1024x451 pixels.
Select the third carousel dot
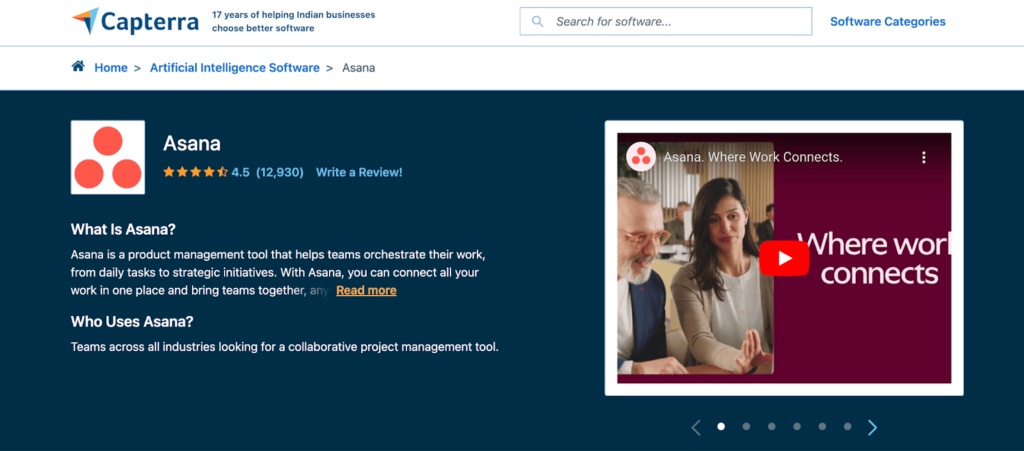pyautogui.click(x=771, y=426)
